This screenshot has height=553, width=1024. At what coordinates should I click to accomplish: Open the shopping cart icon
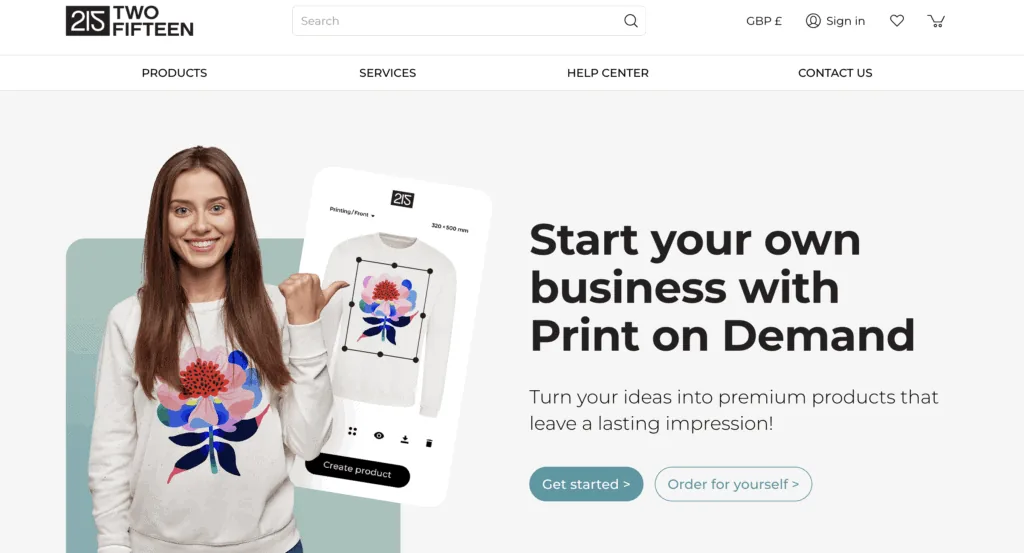point(936,21)
